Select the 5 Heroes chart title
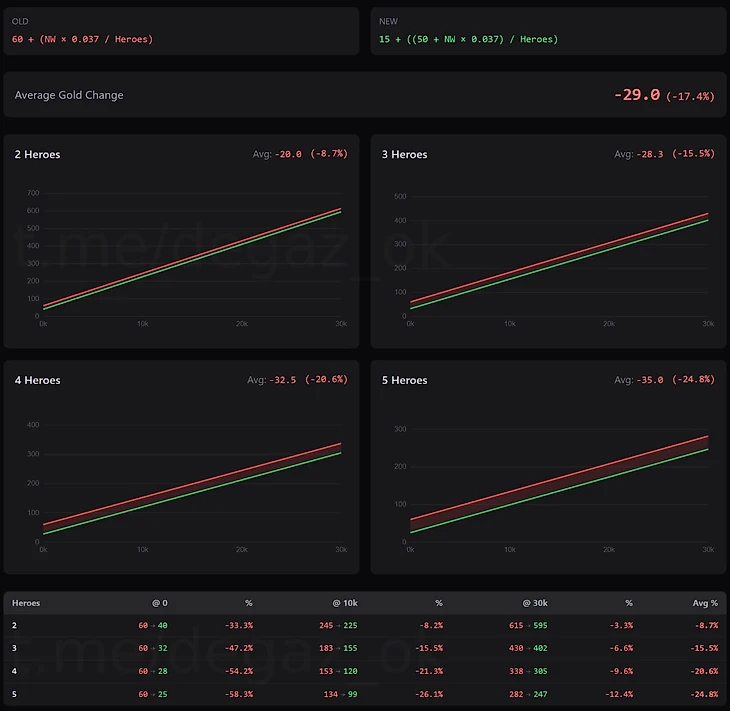This screenshot has width=730, height=711. tap(404, 380)
